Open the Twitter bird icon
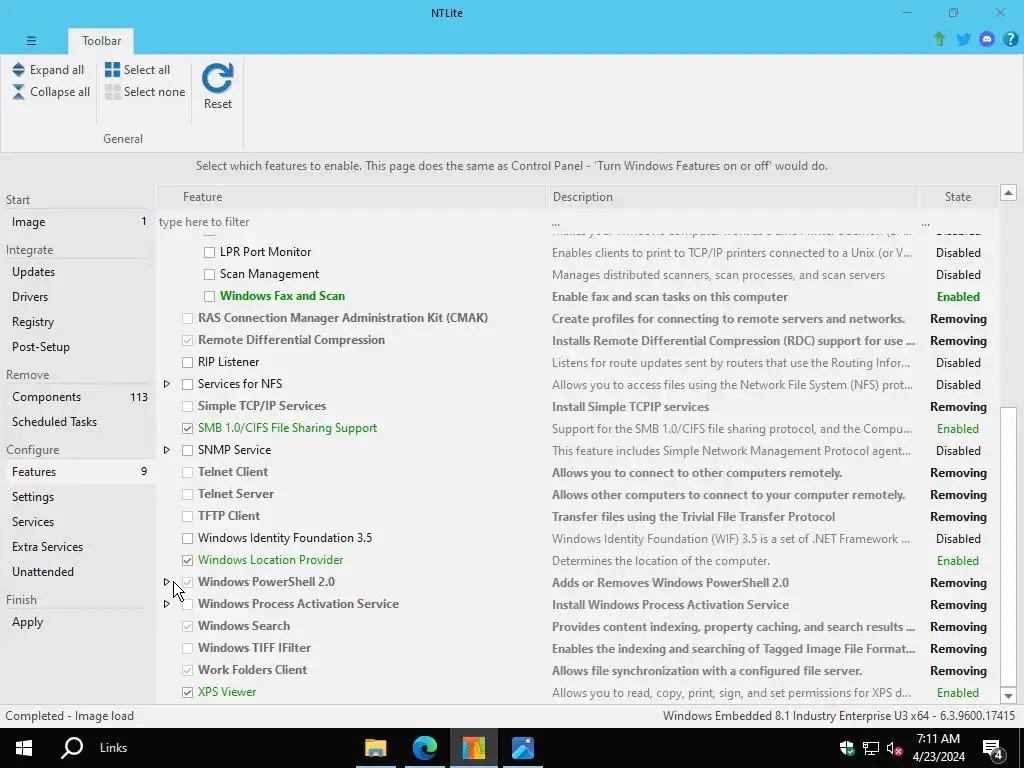This screenshot has height=768, width=1024. [x=963, y=39]
